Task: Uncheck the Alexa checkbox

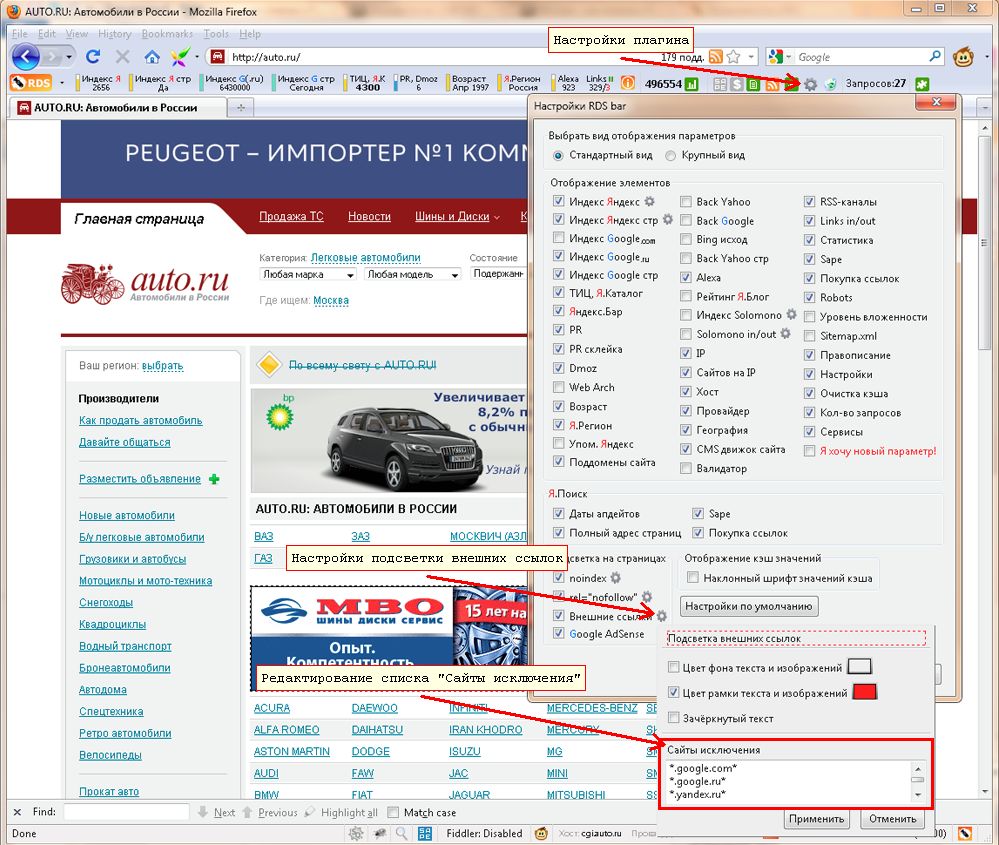Action: [x=686, y=277]
